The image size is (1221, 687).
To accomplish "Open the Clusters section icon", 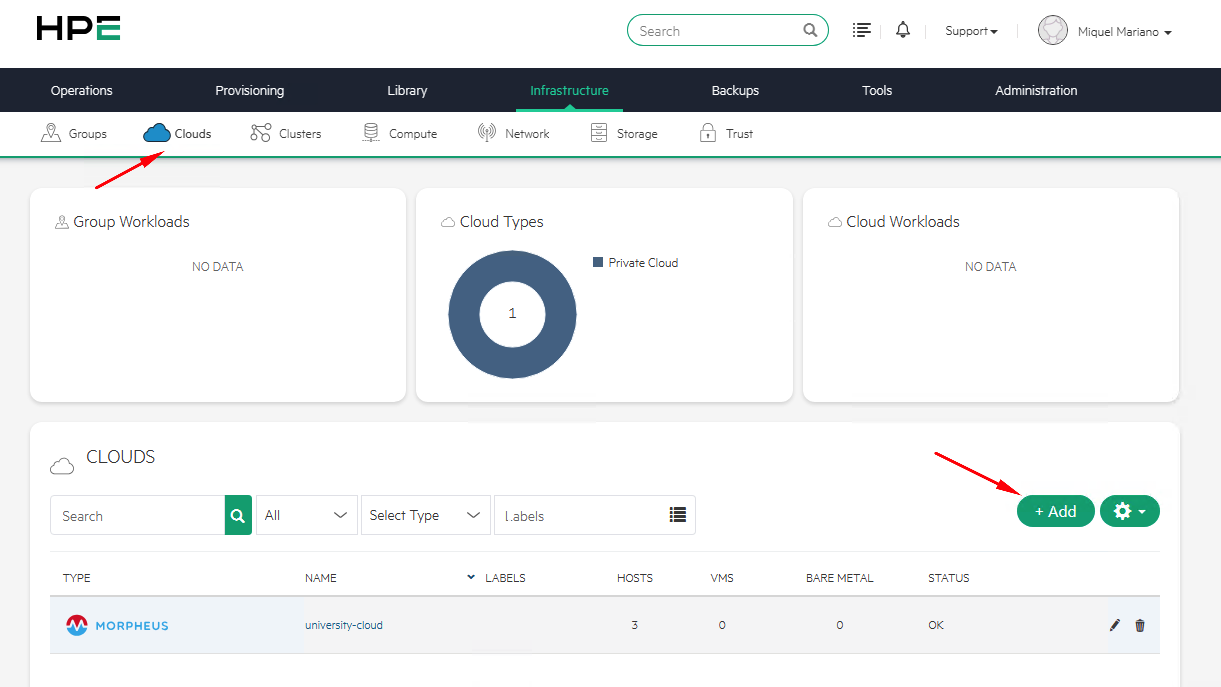I will pyautogui.click(x=261, y=133).
